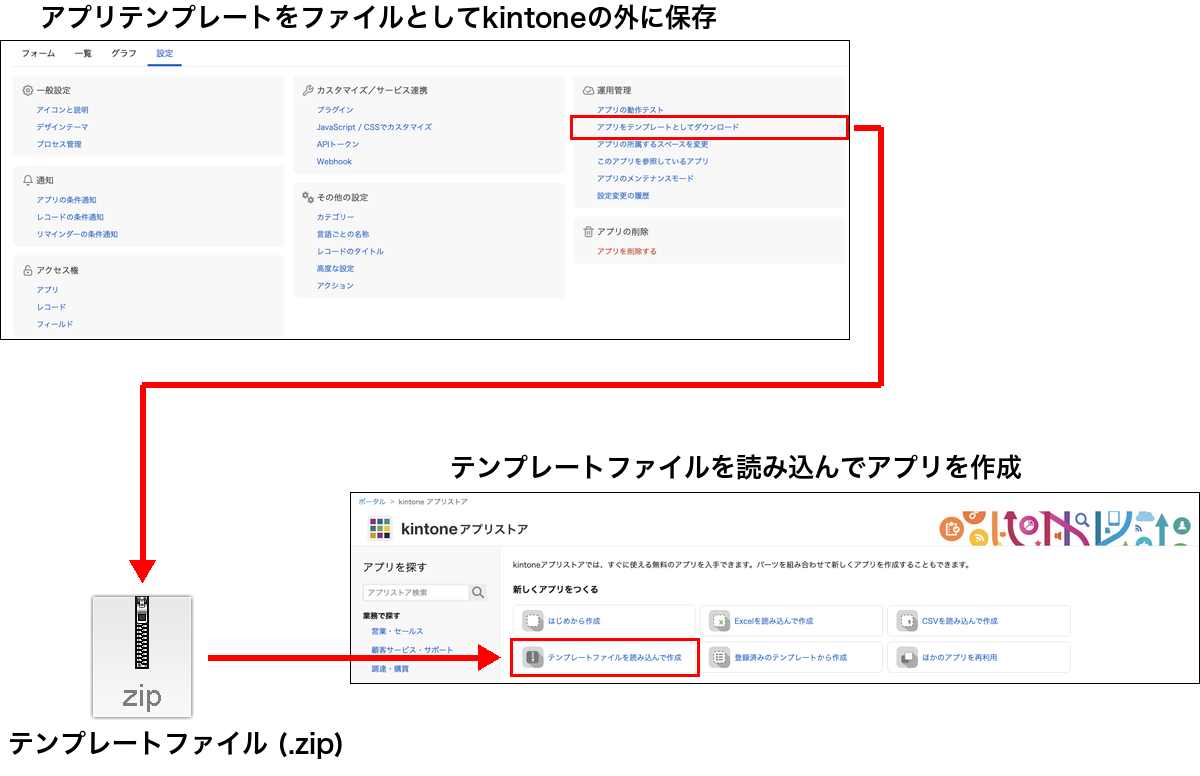The width and height of the screenshot is (1200, 776).
Task: Open プロセス管理 settings
Action: click(x=59, y=144)
